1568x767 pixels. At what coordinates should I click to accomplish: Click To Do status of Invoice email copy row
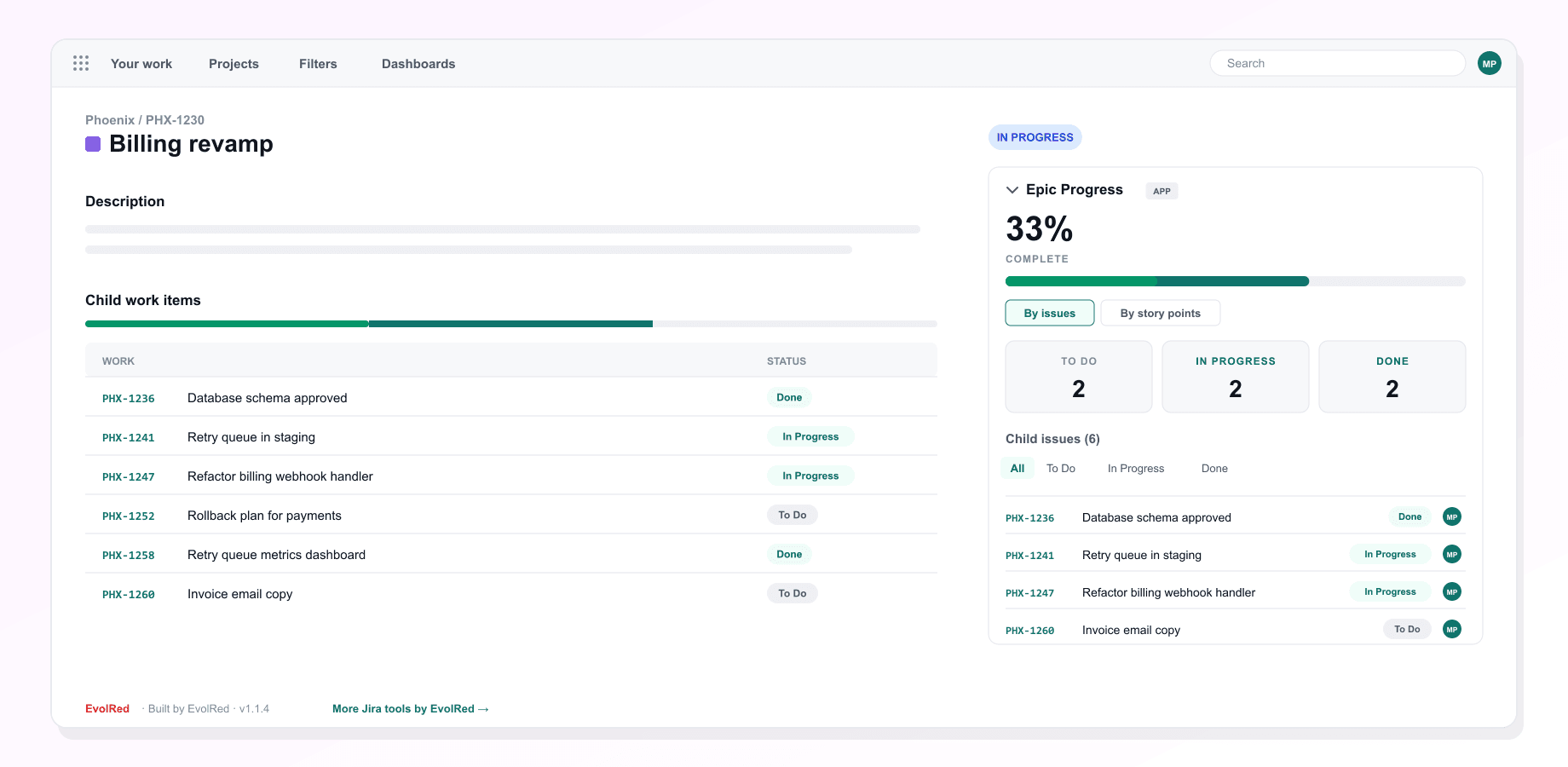pyautogui.click(x=793, y=593)
